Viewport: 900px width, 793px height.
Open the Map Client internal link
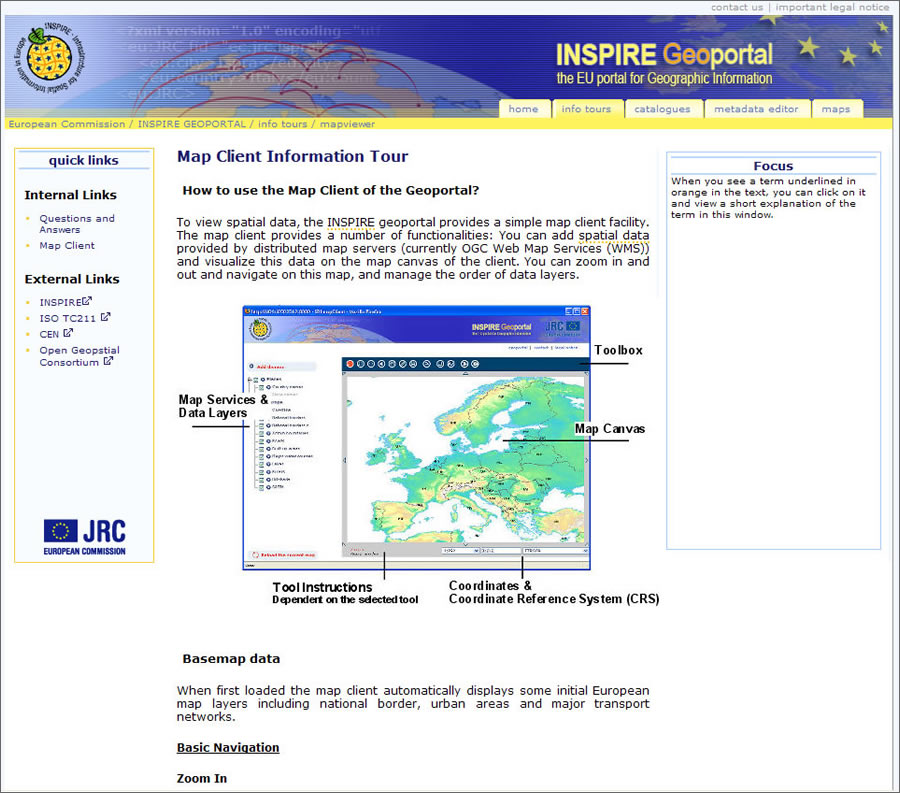(67, 246)
